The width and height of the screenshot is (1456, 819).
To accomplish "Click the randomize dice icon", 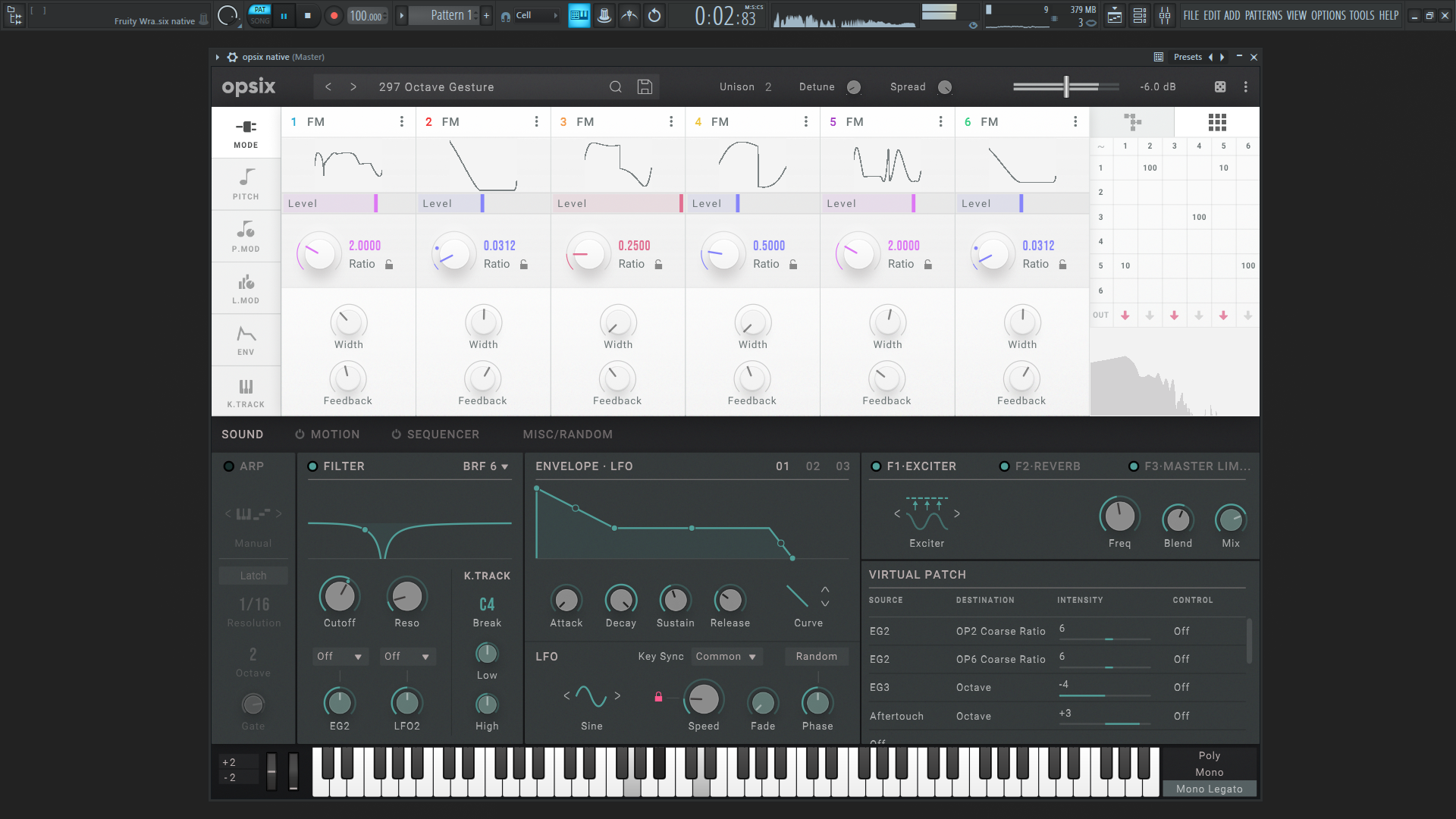I will click(x=1220, y=87).
